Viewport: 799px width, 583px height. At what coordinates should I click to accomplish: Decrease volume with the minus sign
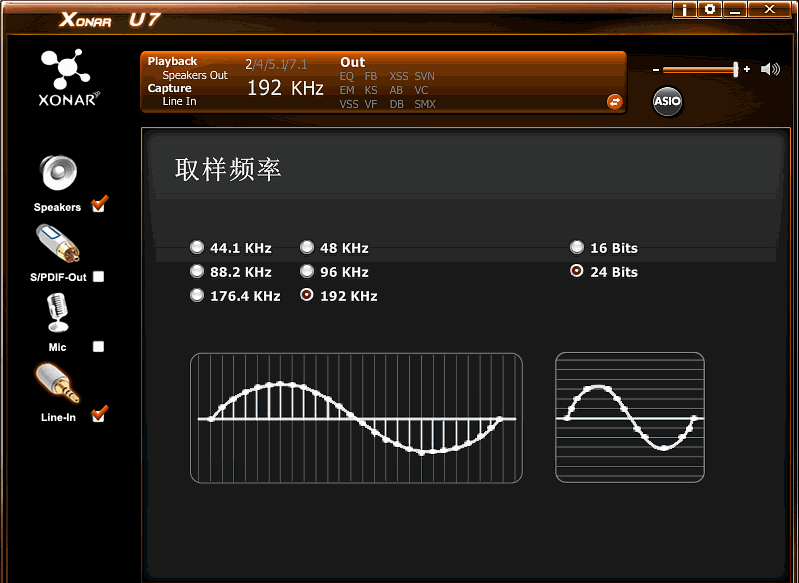pyautogui.click(x=656, y=70)
